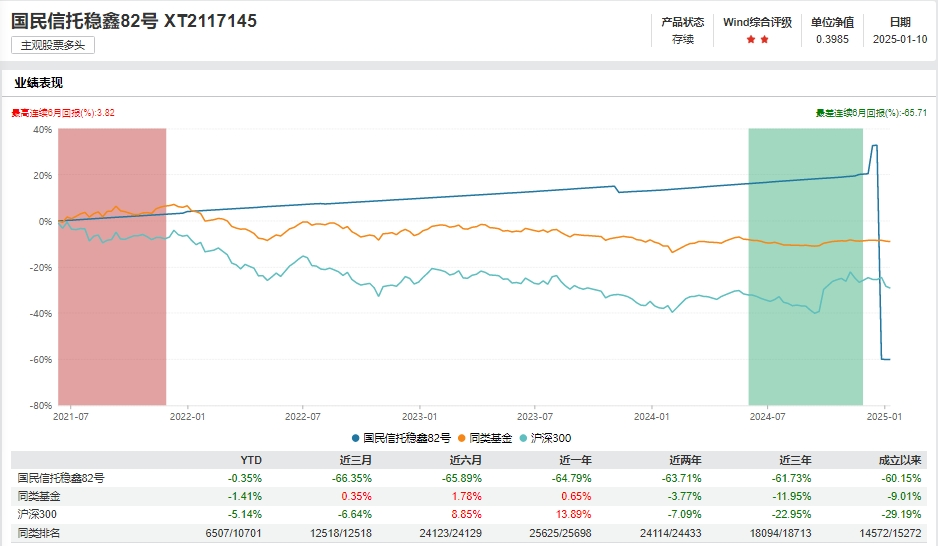This screenshot has width=938, height=546.
Task: Click the -60% y-axis label
Action: coord(41,359)
